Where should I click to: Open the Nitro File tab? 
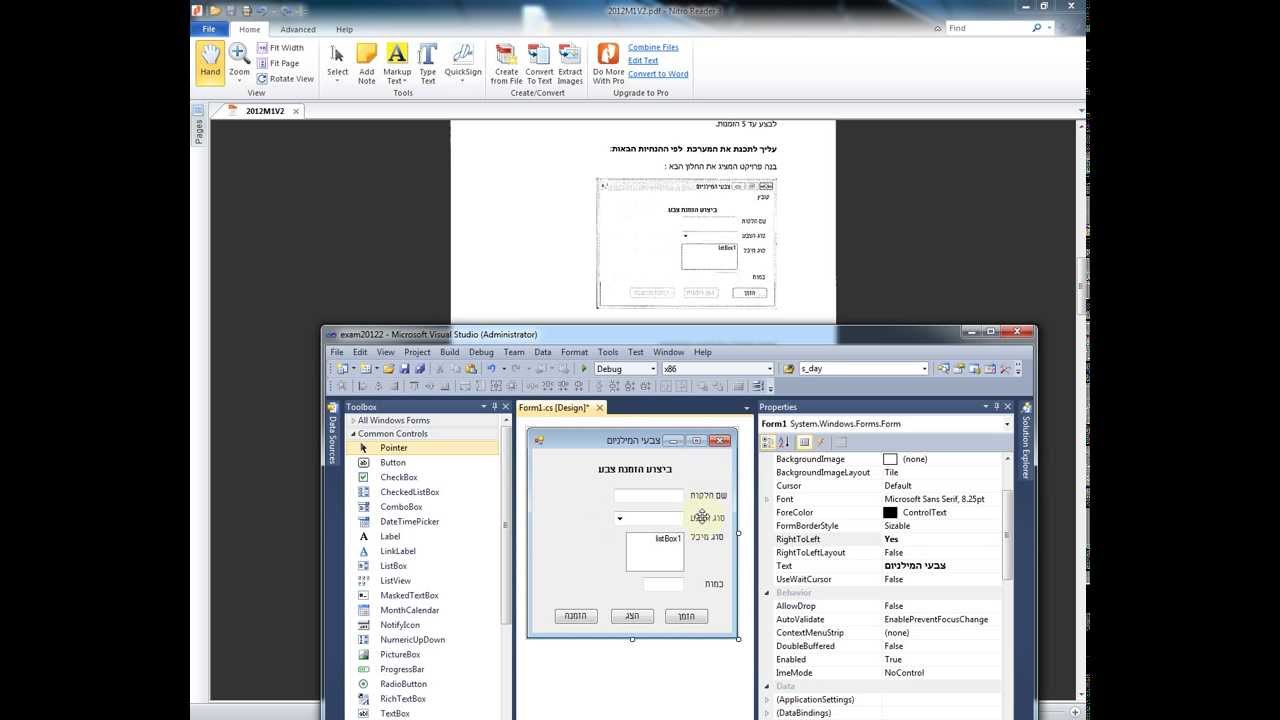point(209,29)
